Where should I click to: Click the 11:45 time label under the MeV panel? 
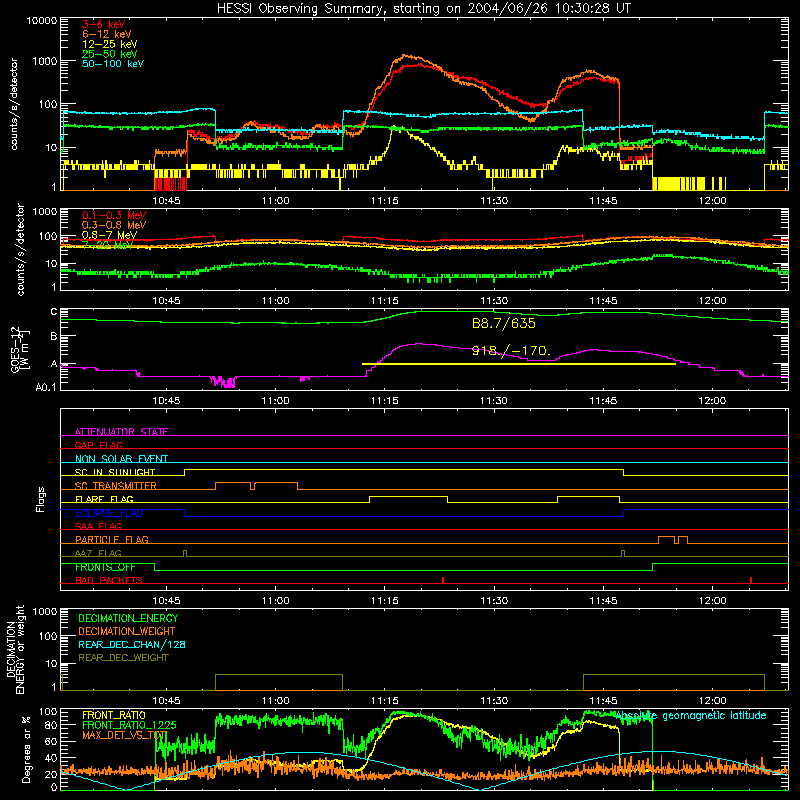[603, 301]
